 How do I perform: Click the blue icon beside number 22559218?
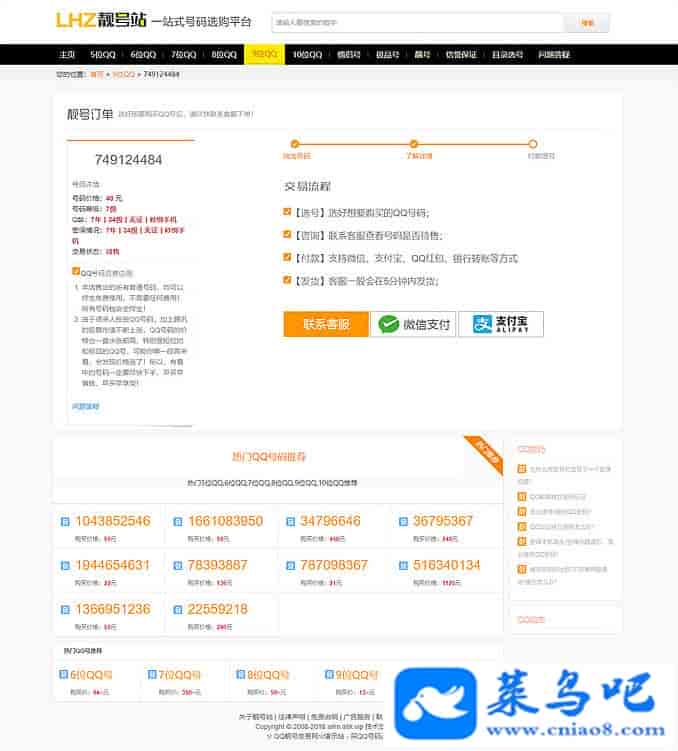[178, 610]
